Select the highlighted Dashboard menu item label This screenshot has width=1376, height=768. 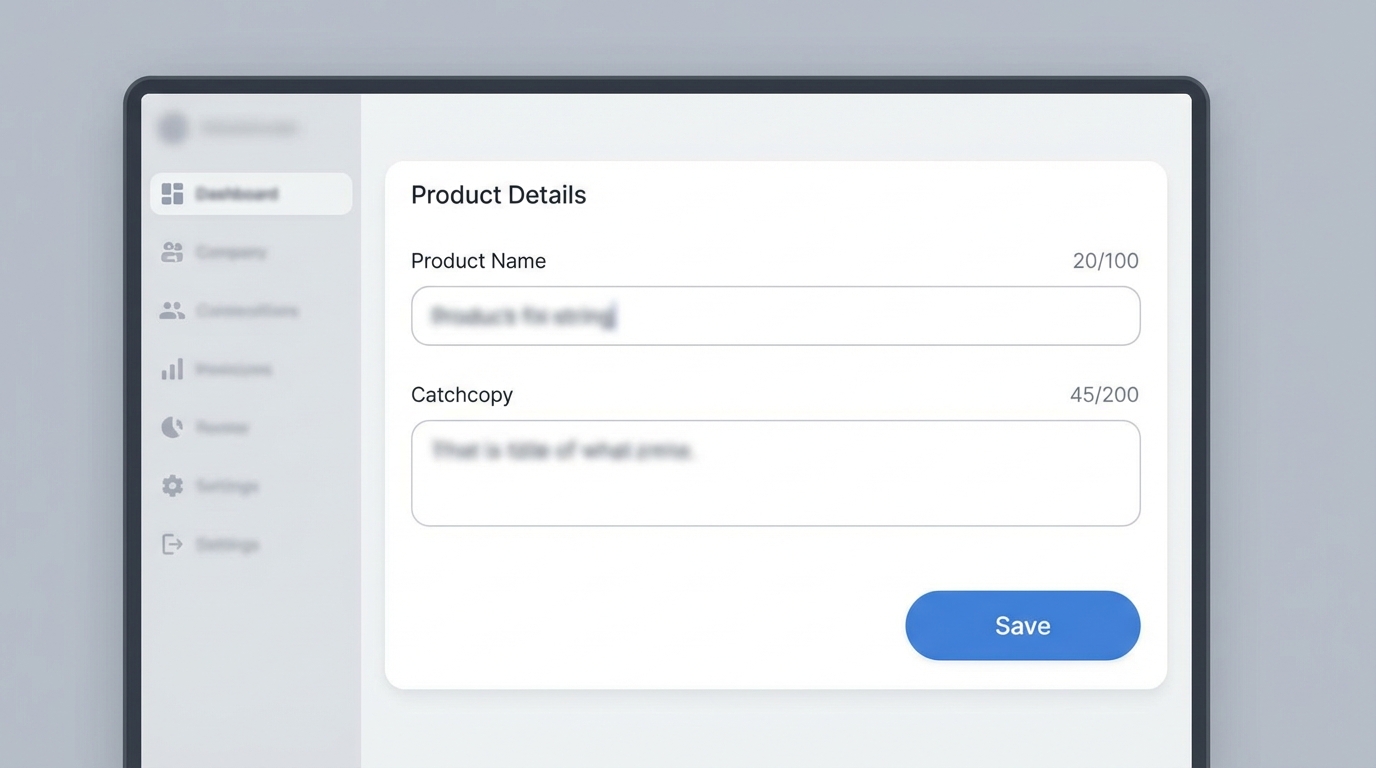click(x=237, y=194)
